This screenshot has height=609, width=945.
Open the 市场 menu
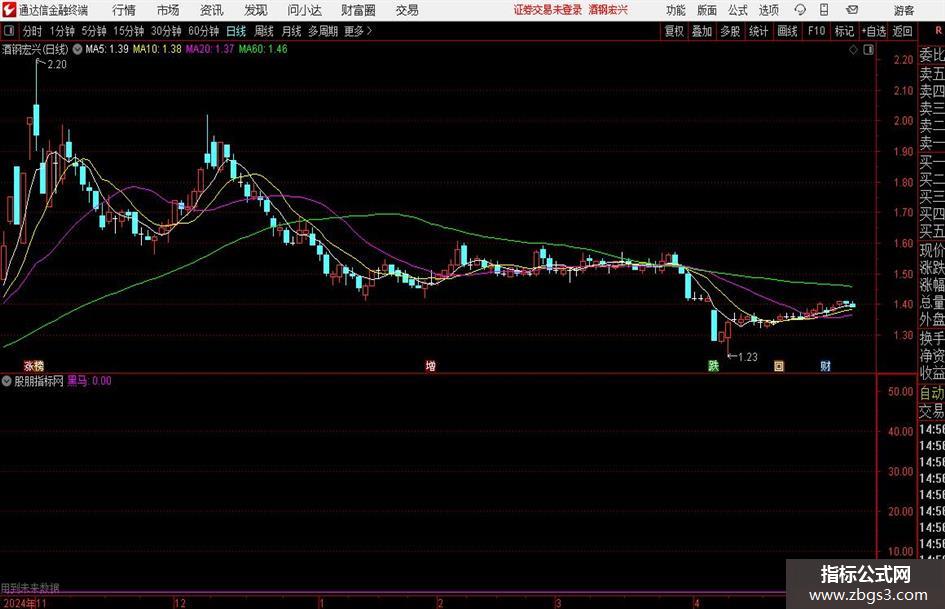(x=168, y=10)
